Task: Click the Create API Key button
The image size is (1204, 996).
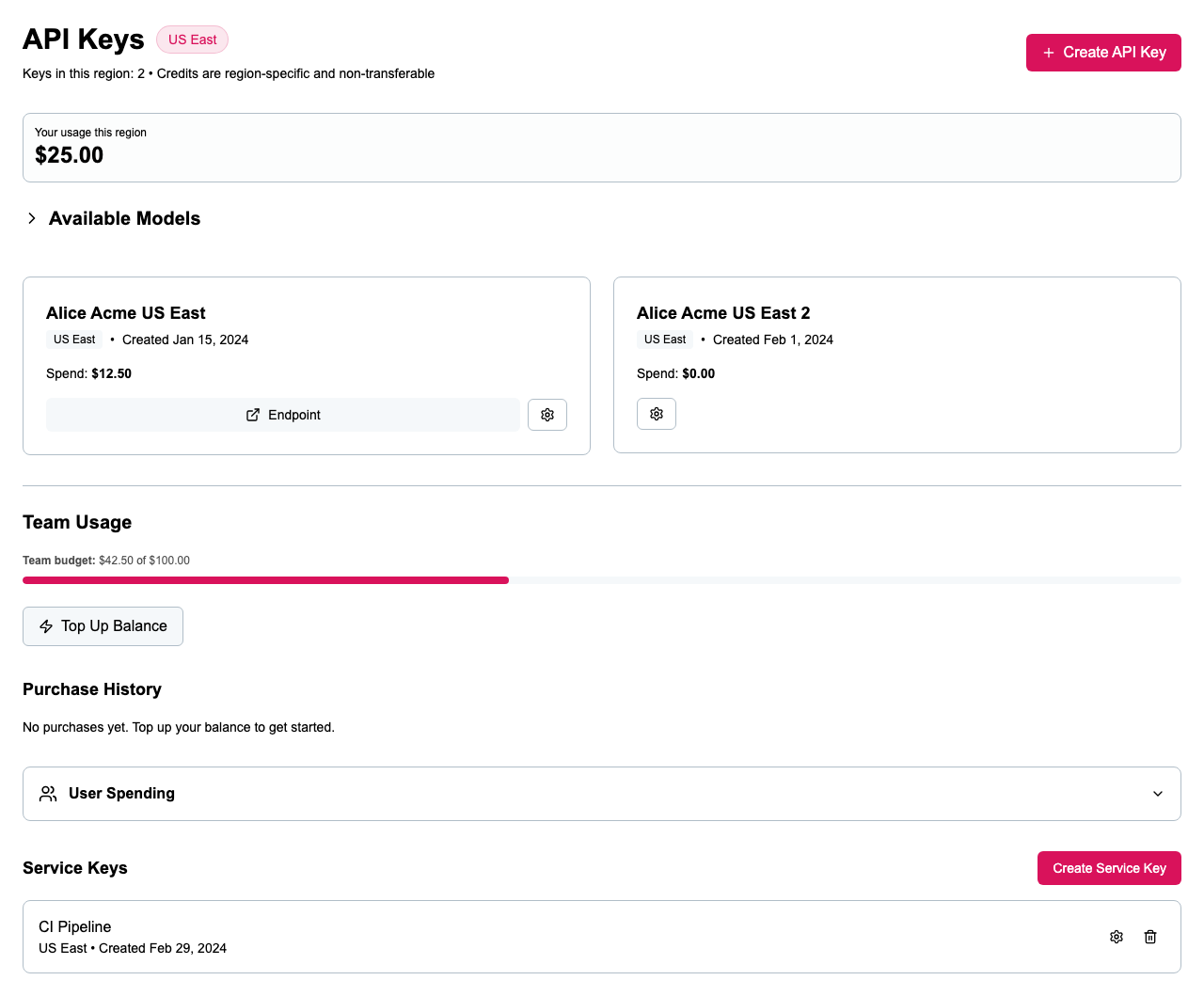Action: click(1103, 53)
